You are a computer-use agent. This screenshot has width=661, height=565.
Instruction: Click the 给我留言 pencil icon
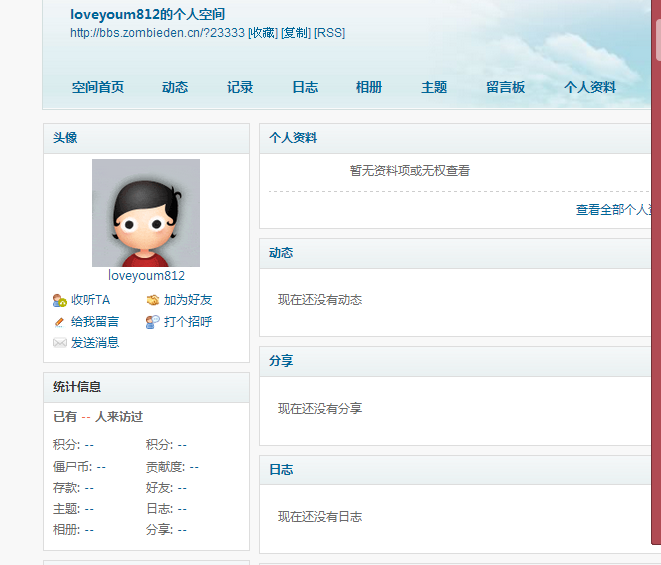point(59,322)
